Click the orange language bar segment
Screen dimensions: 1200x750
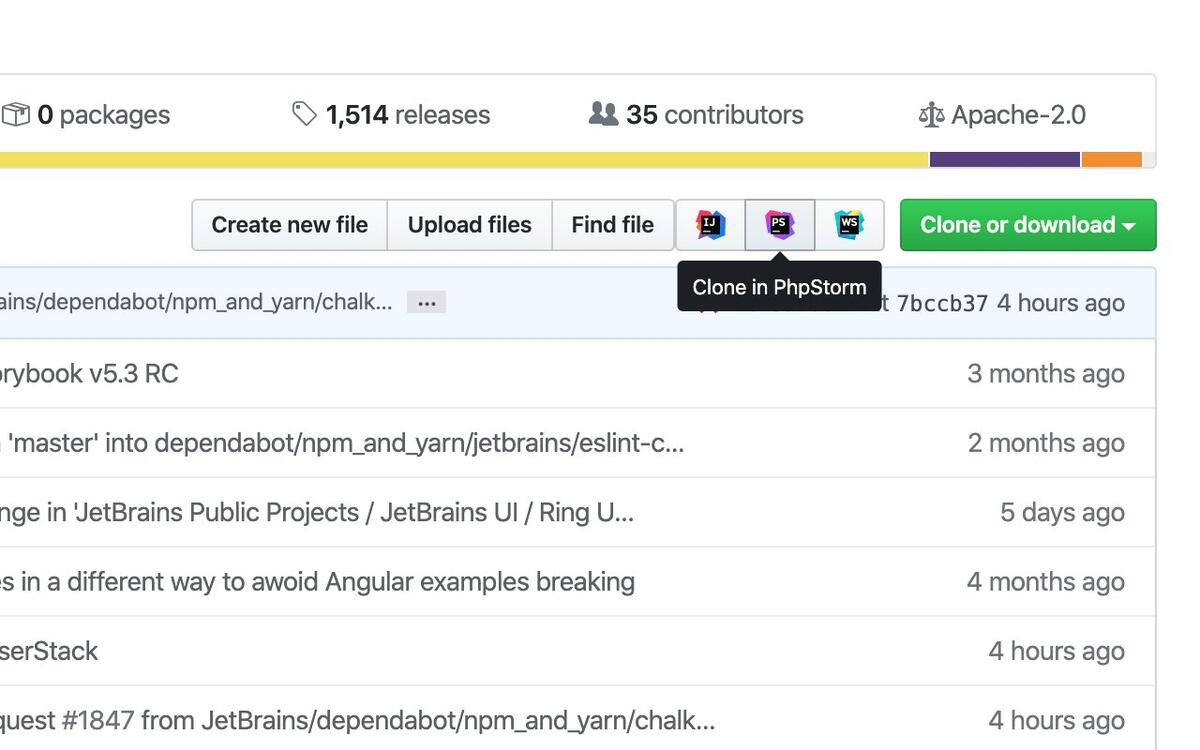pos(1111,160)
